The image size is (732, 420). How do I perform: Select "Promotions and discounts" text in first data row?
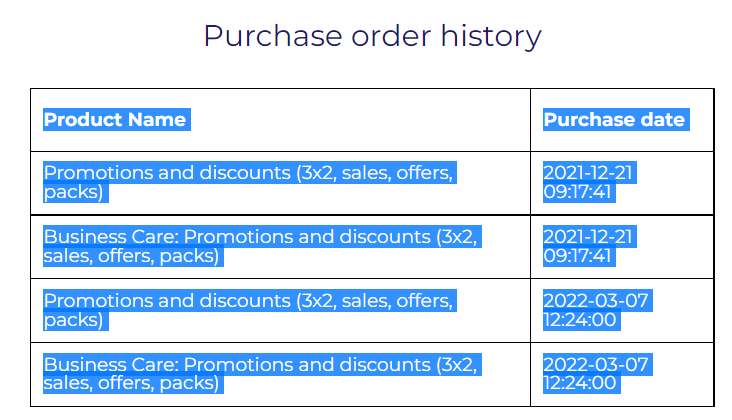click(x=166, y=173)
